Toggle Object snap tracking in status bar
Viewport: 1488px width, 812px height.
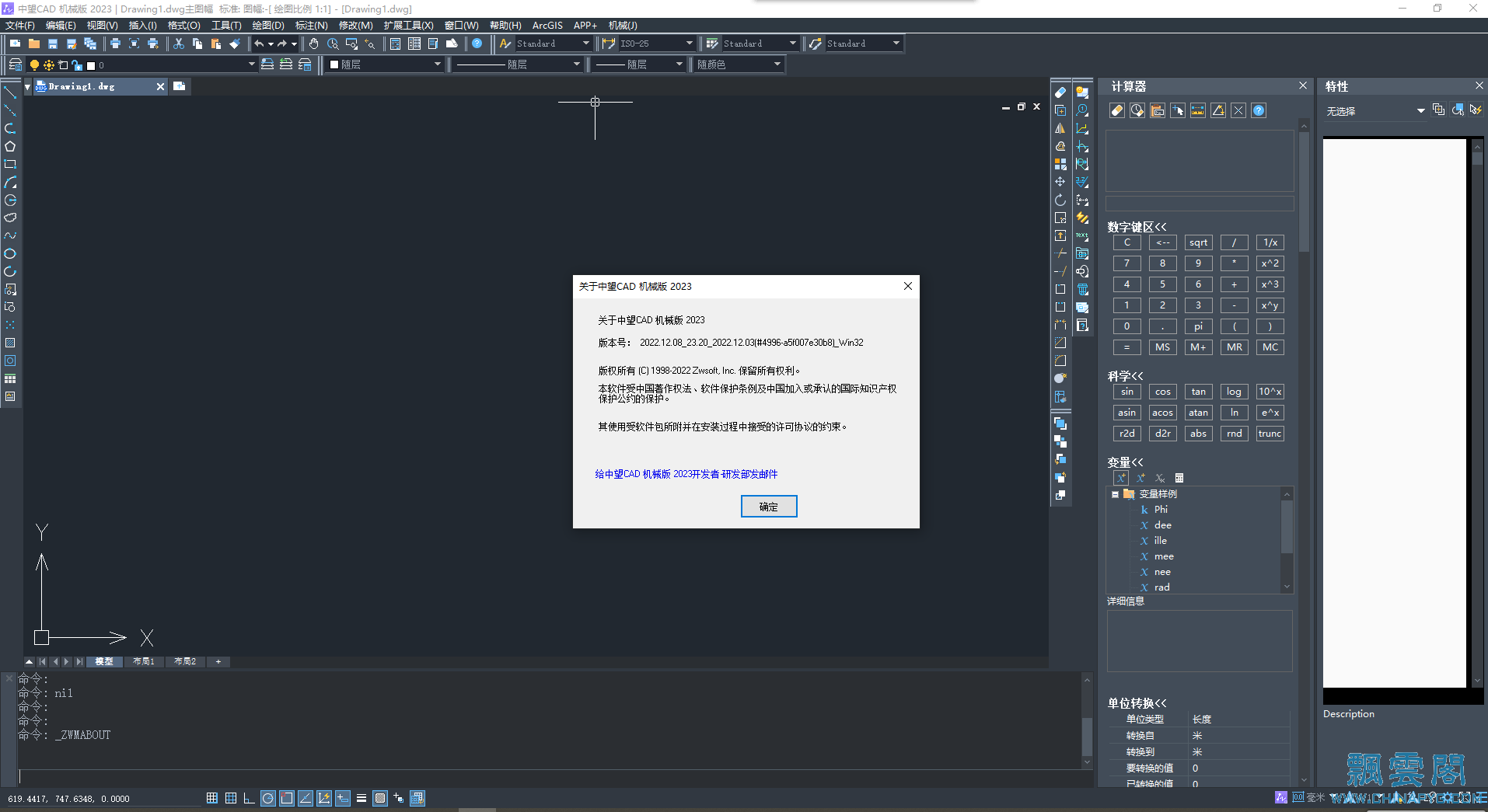[306, 798]
